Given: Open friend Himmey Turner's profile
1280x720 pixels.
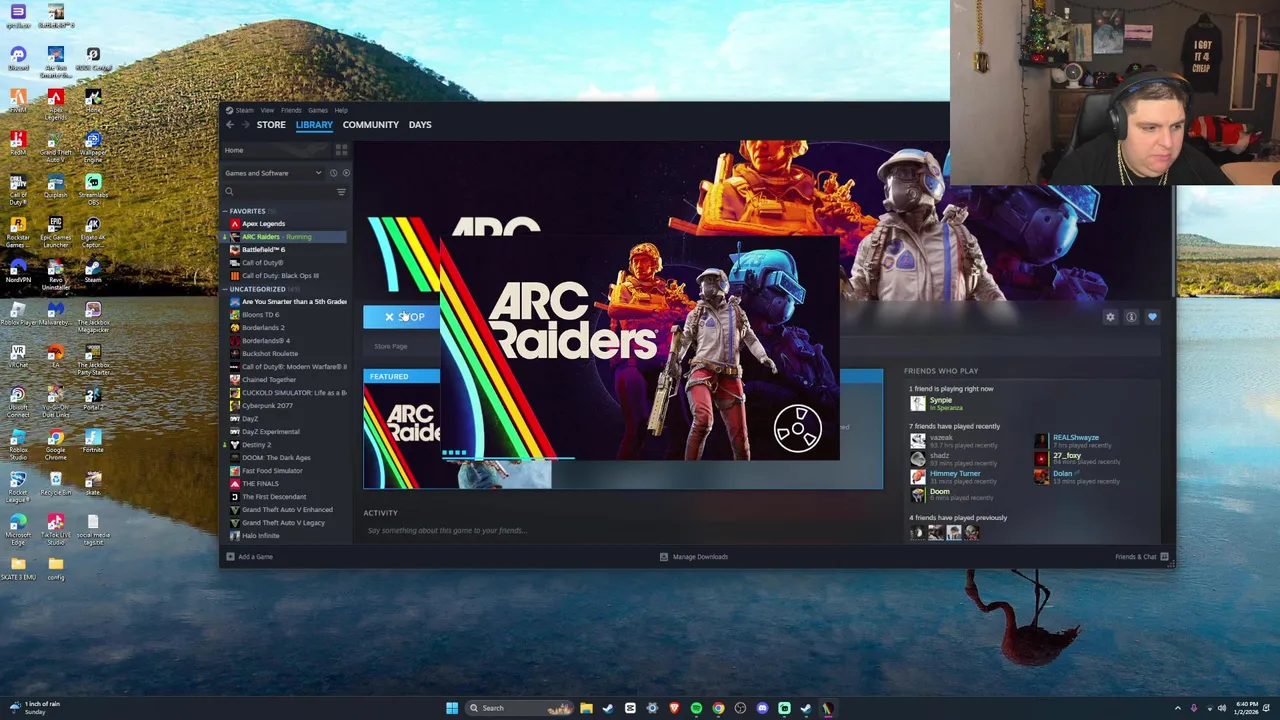Looking at the screenshot, I should tap(955, 473).
